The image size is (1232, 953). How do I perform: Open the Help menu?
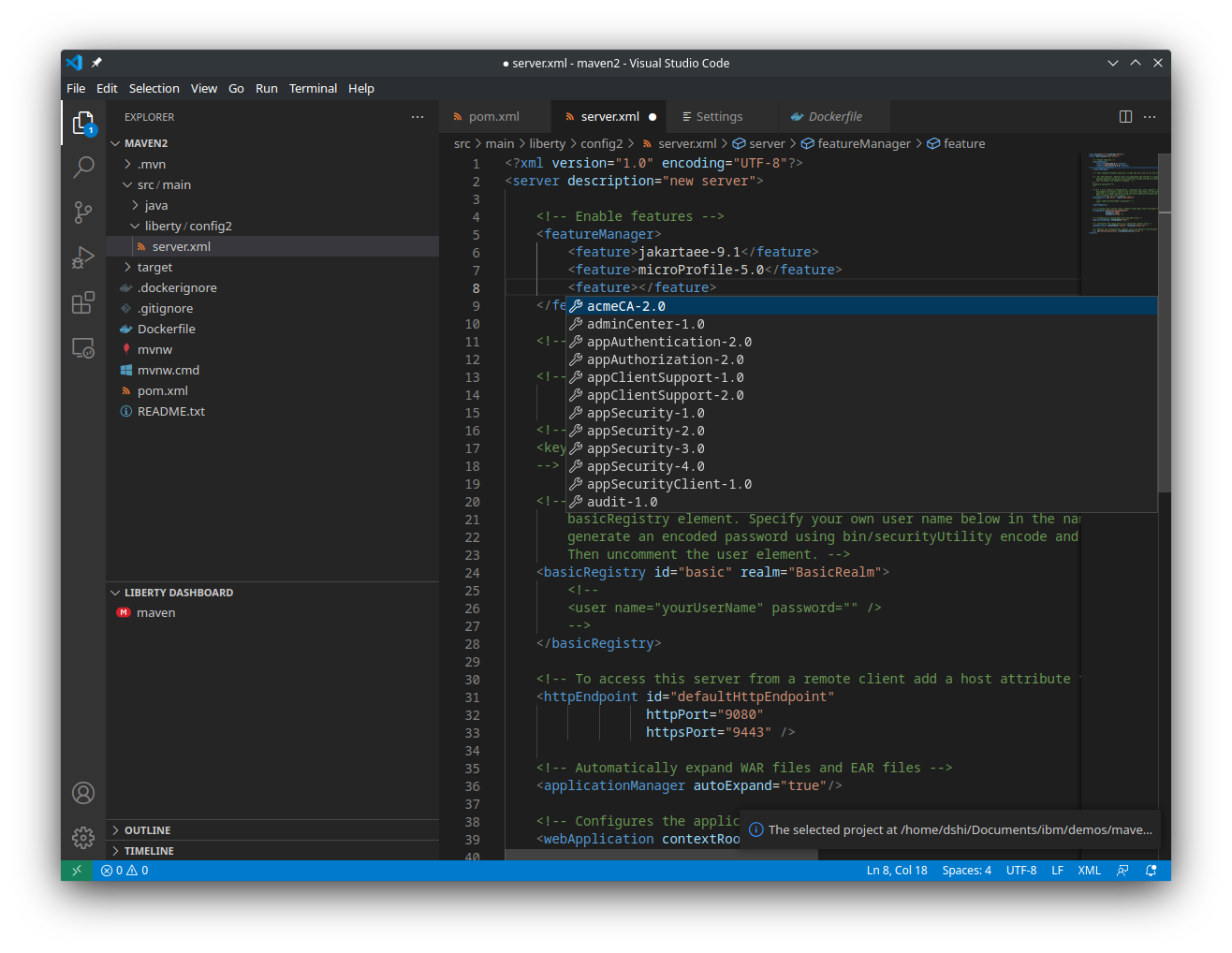tap(361, 88)
